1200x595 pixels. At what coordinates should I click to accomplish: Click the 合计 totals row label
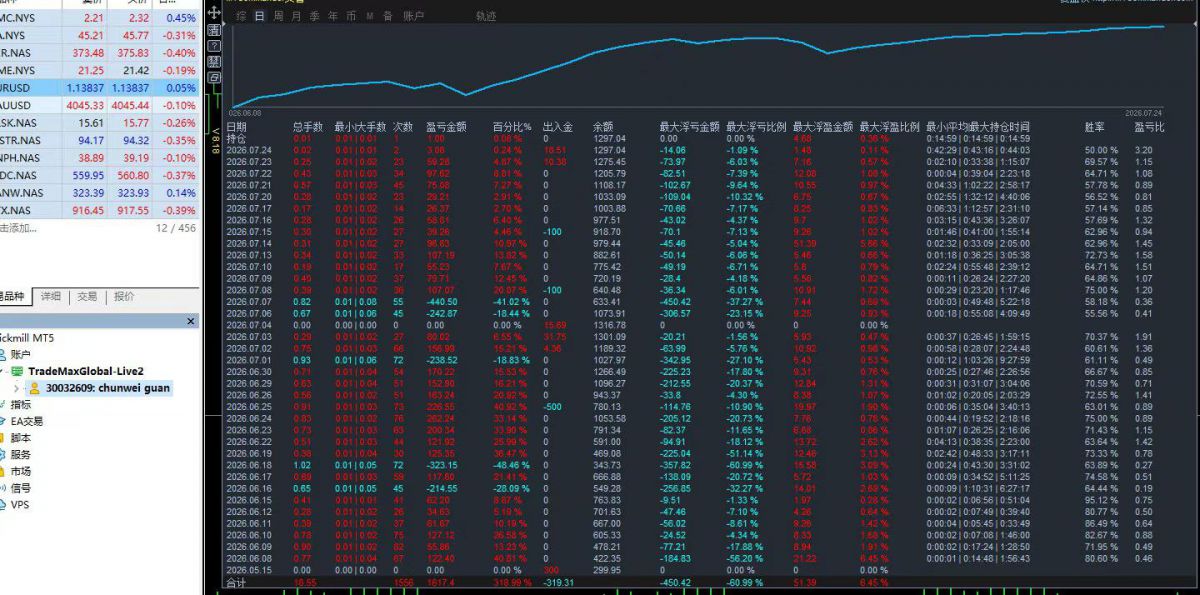point(236,581)
